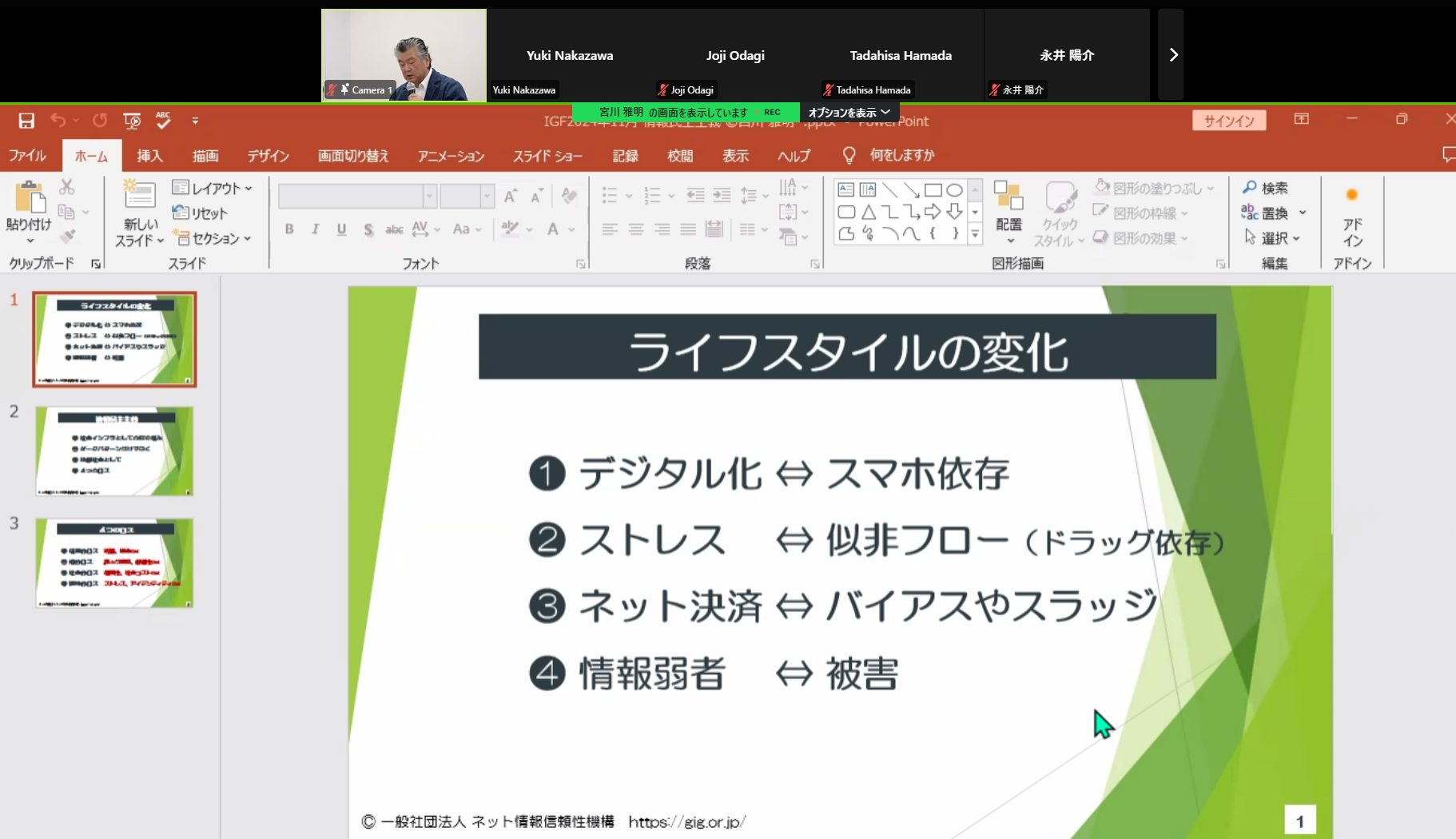Click the Sign in button
1456x839 pixels.
point(1229,121)
